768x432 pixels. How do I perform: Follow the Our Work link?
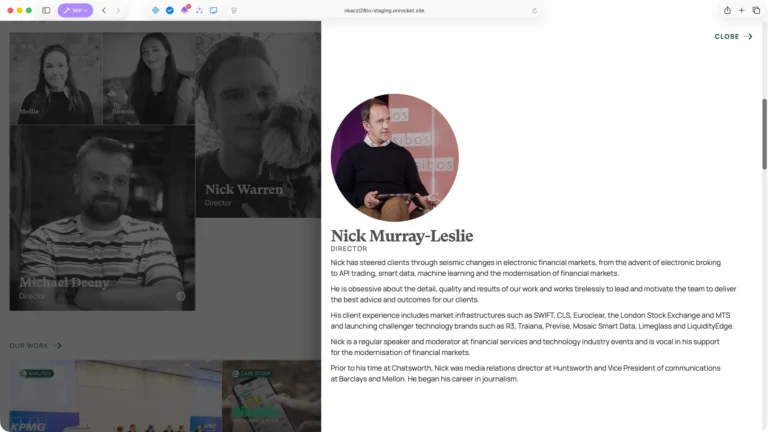tap(35, 345)
